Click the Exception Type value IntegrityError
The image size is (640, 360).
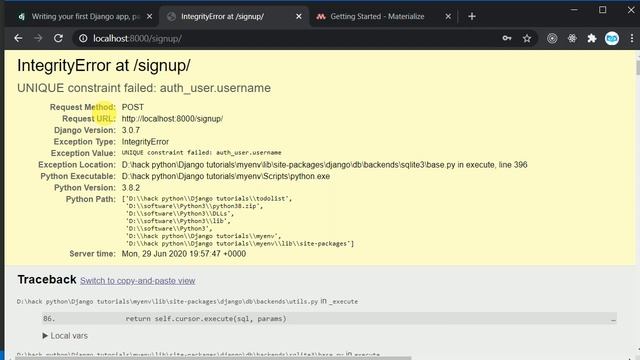tap(145, 142)
